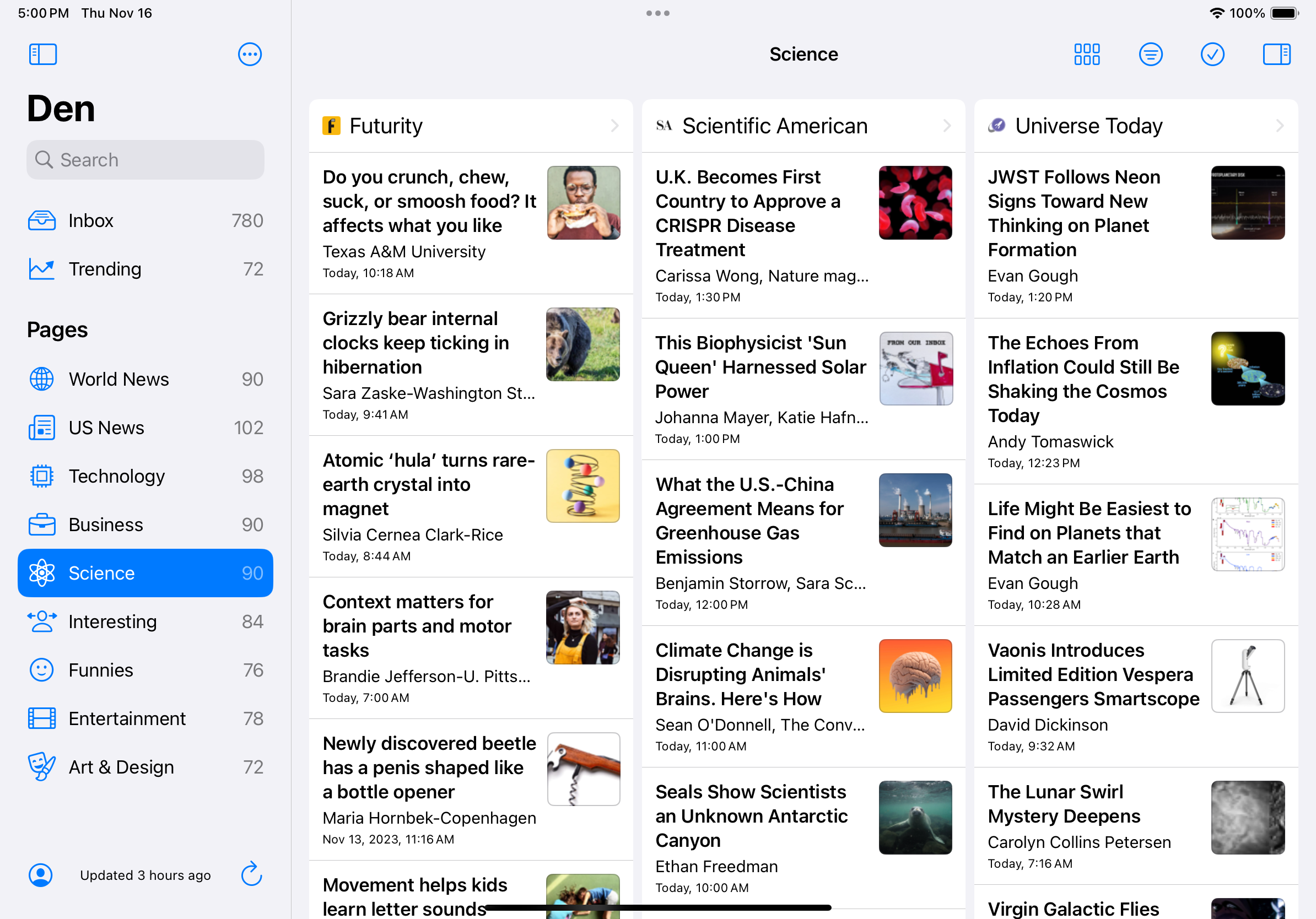Open 'Grizzly bear internal clocks' article

click(471, 365)
